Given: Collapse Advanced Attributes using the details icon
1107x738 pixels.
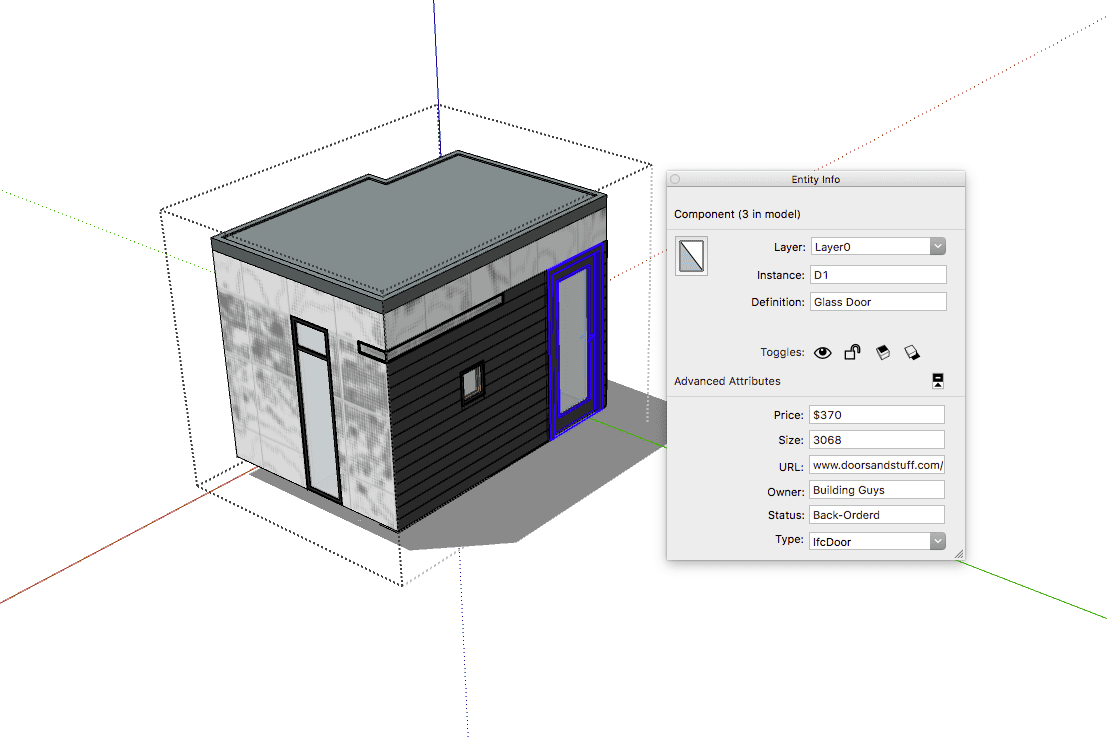Looking at the screenshot, I should point(938,380).
